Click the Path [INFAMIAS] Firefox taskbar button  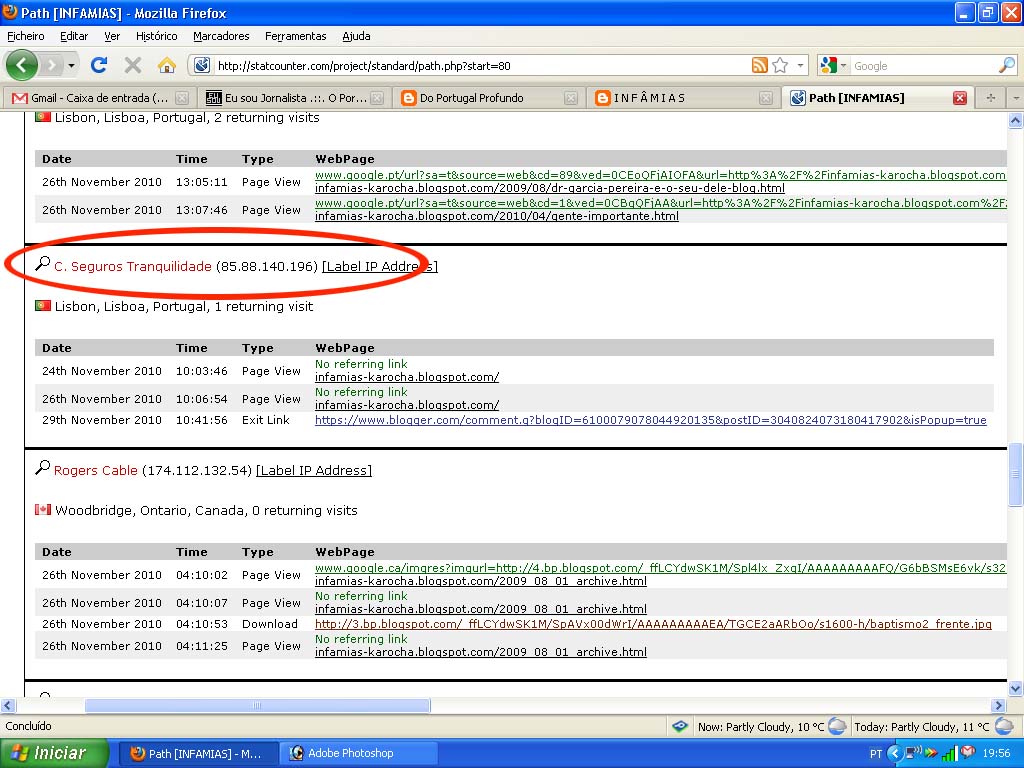(x=199, y=753)
